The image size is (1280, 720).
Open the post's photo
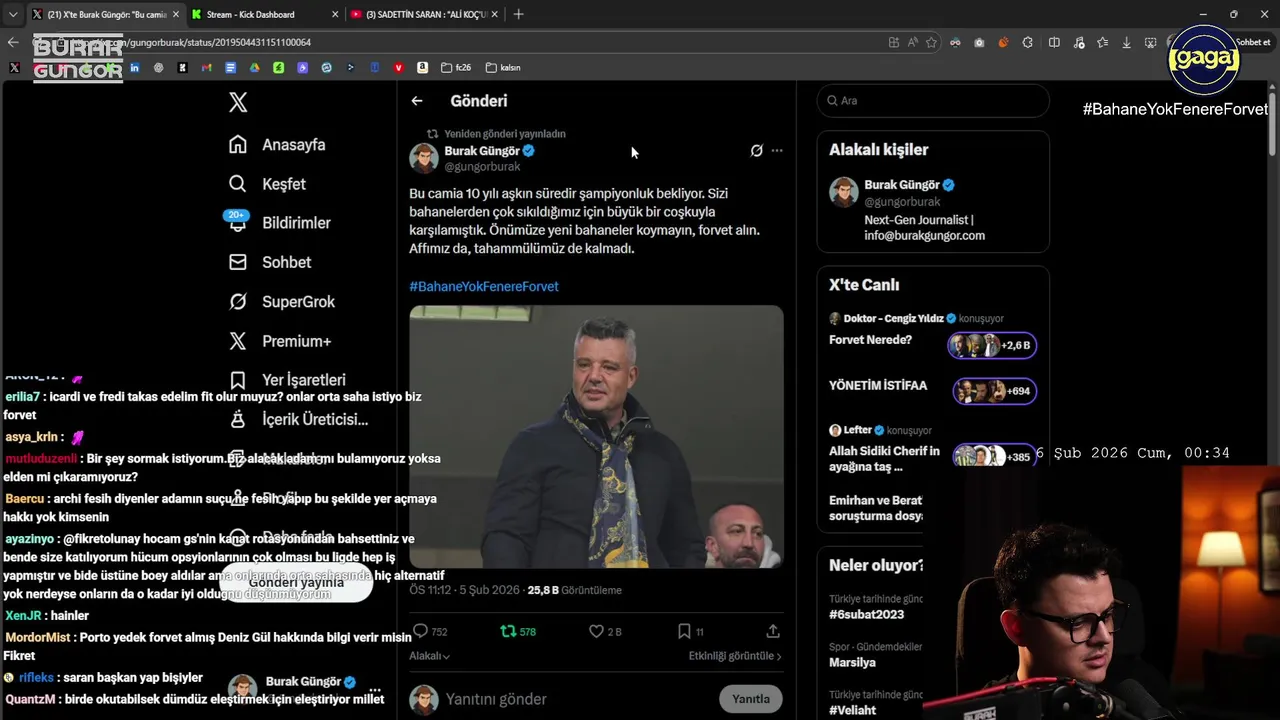(x=596, y=437)
